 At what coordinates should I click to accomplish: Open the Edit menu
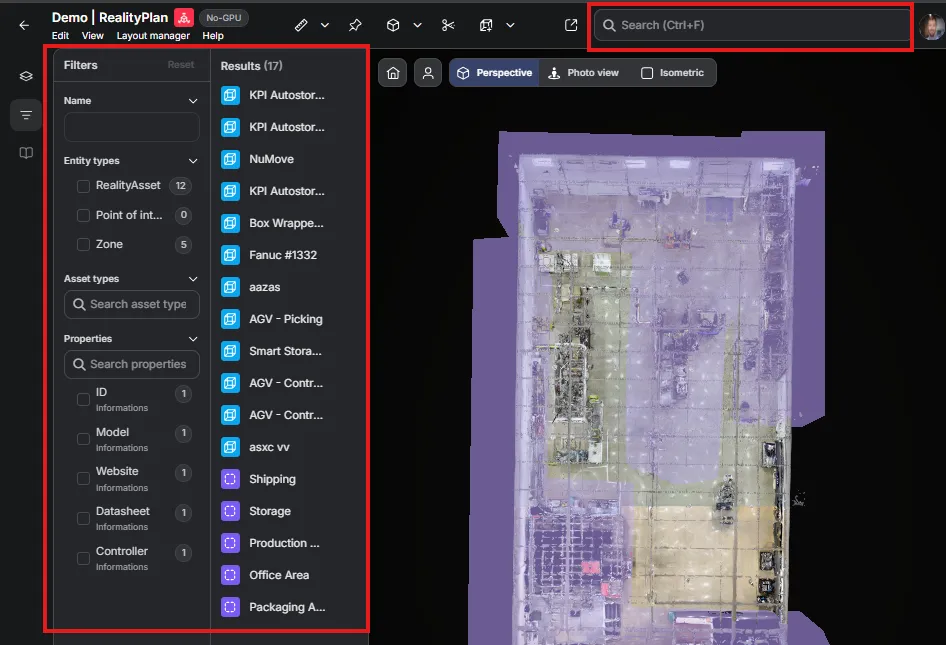[x=60, y=36]
